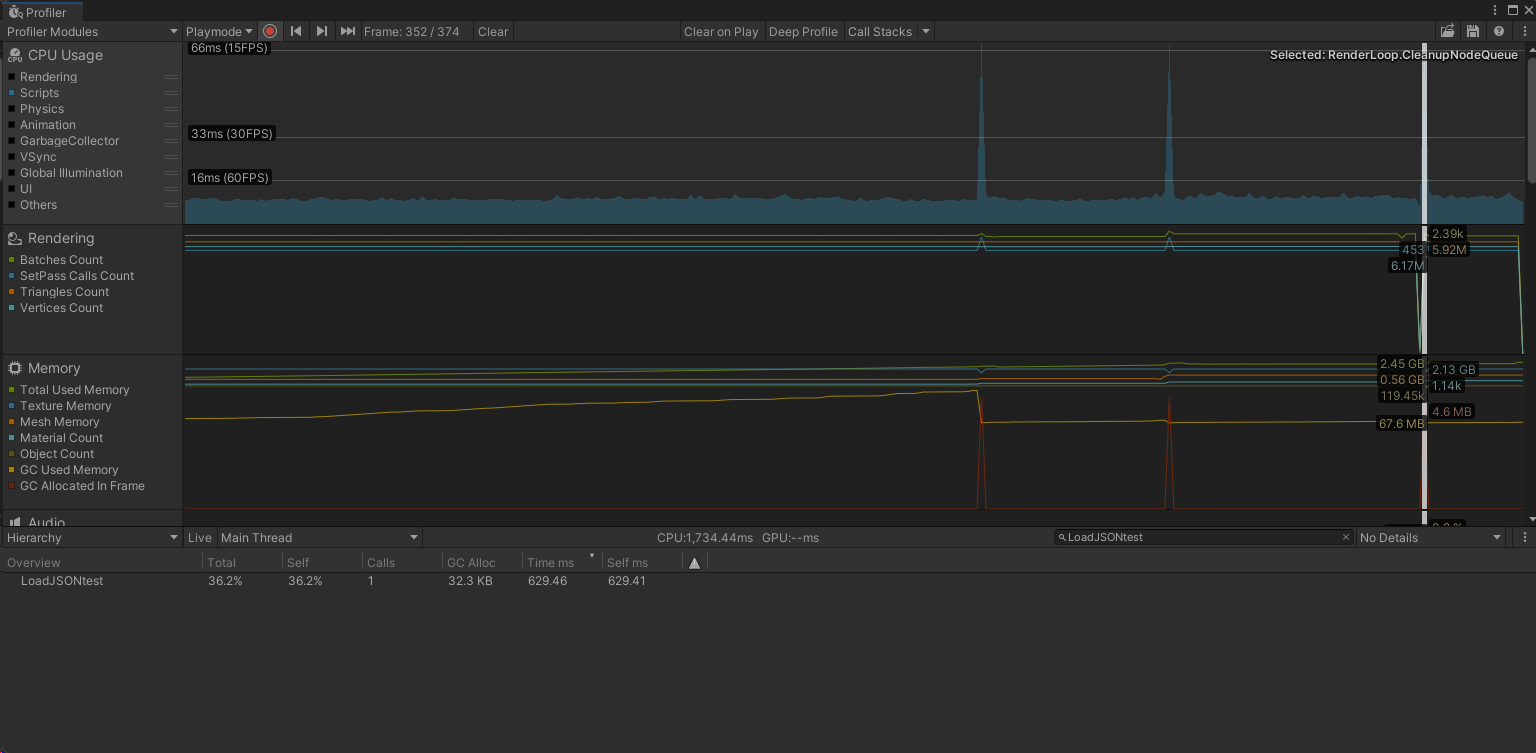Expand the Call Stacks dropdown arrow
Image resolution: width=1536 pixels, height=753 pixels.
click(x=926, y=31)
